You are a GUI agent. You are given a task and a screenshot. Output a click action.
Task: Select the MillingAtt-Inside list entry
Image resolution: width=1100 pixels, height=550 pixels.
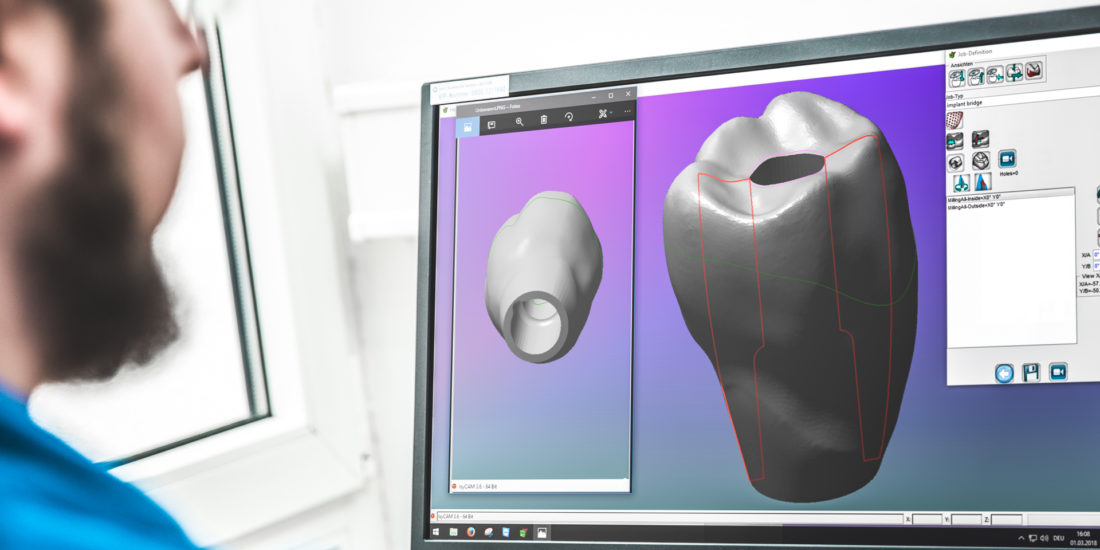coord(1010,198)
